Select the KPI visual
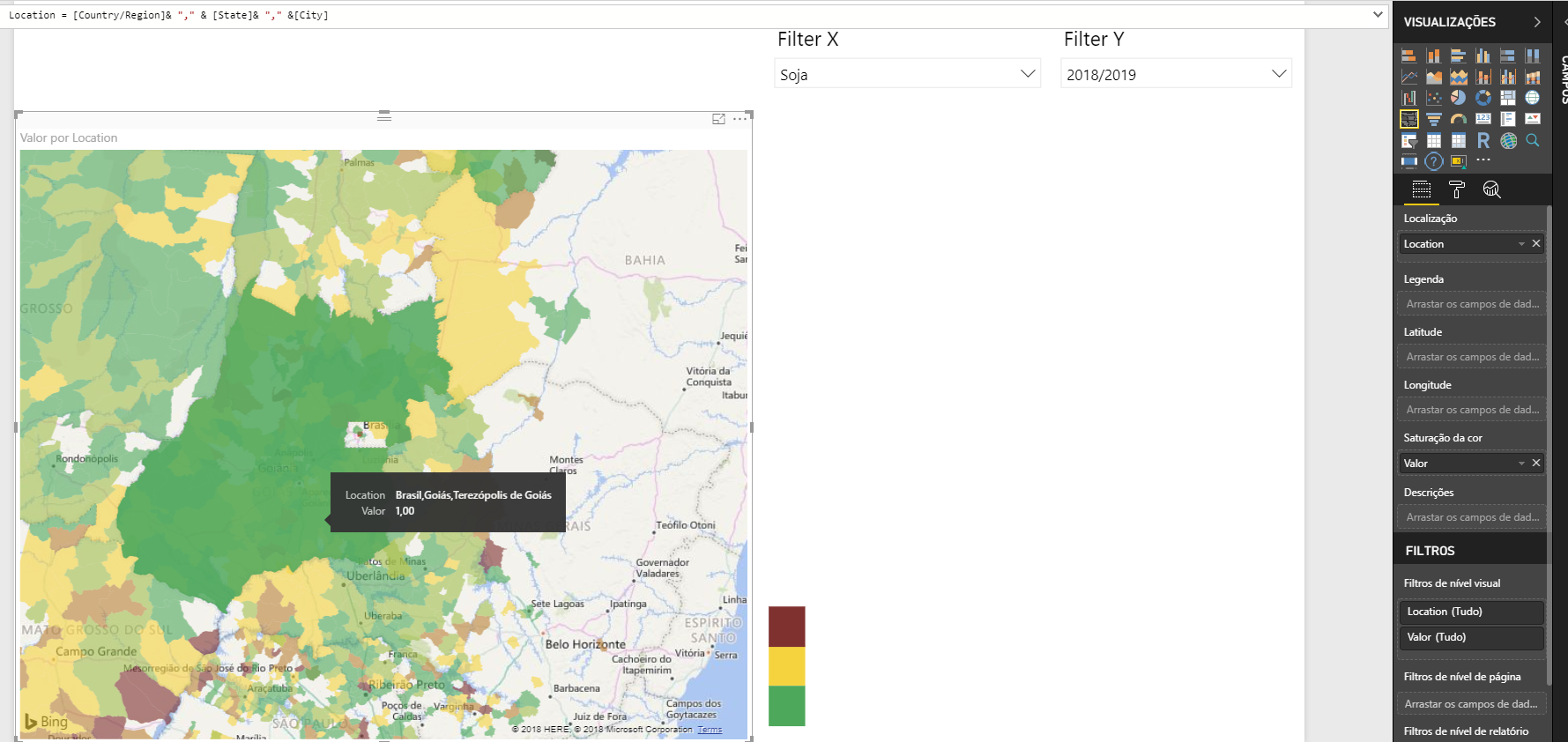Screen dimensions: 1568x742 click(1533, 118)
